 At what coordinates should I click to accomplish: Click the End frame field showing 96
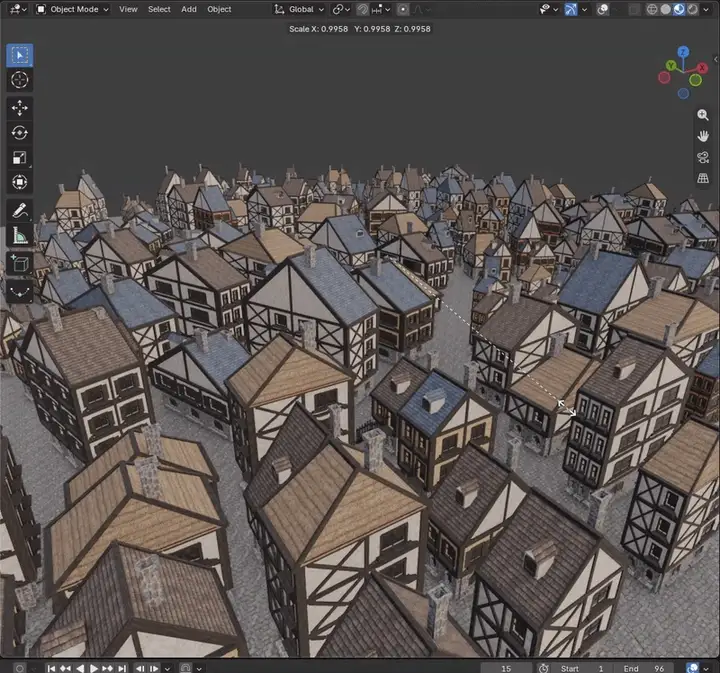click(645, 668)
